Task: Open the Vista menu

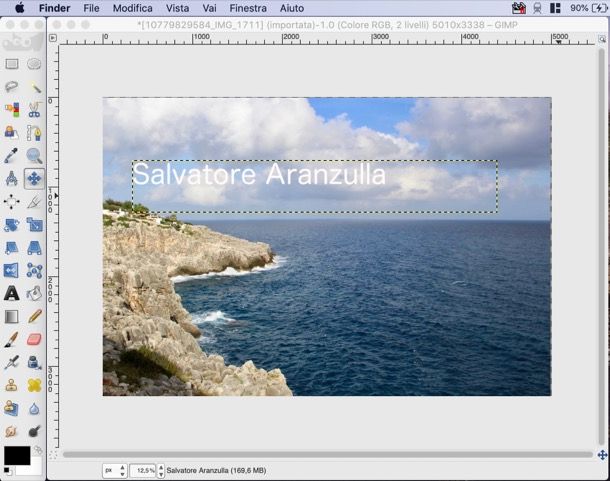Action: [177, 8]
